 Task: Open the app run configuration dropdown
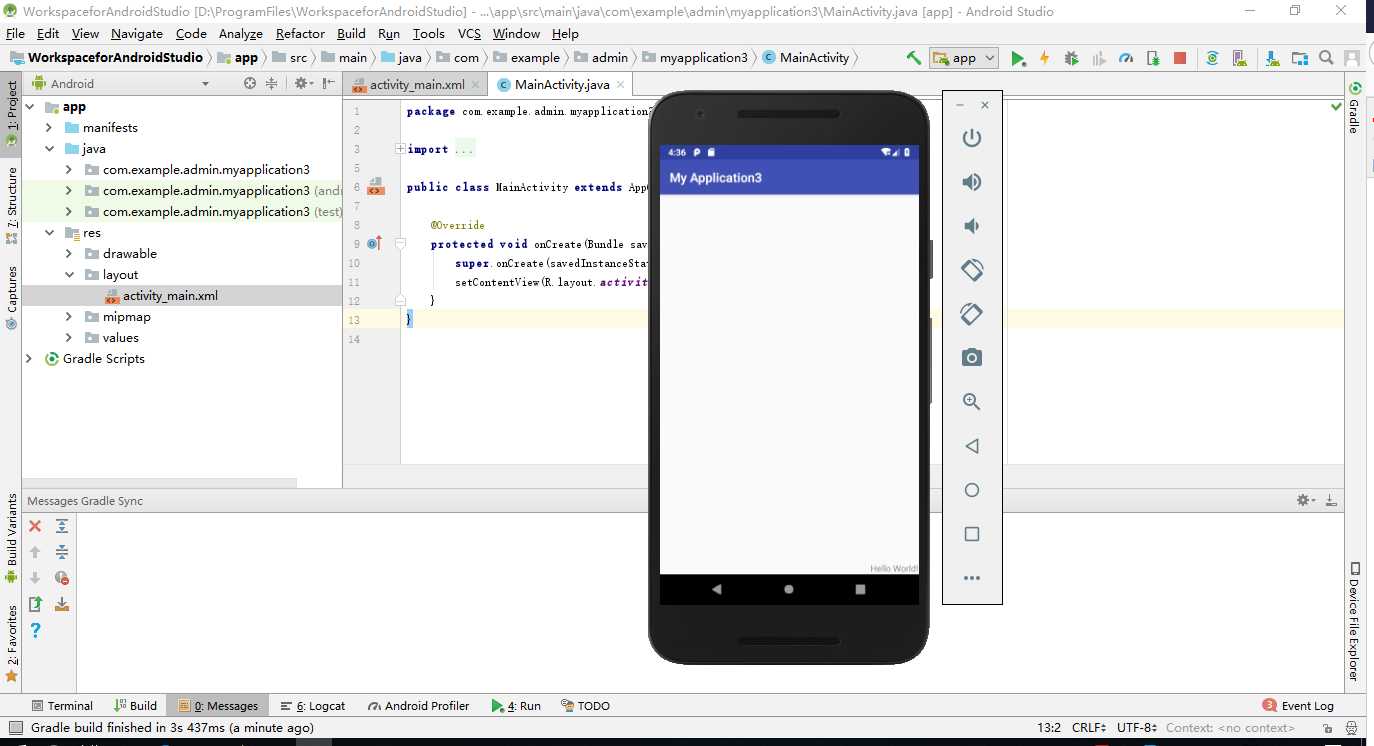tap(964, 58)
